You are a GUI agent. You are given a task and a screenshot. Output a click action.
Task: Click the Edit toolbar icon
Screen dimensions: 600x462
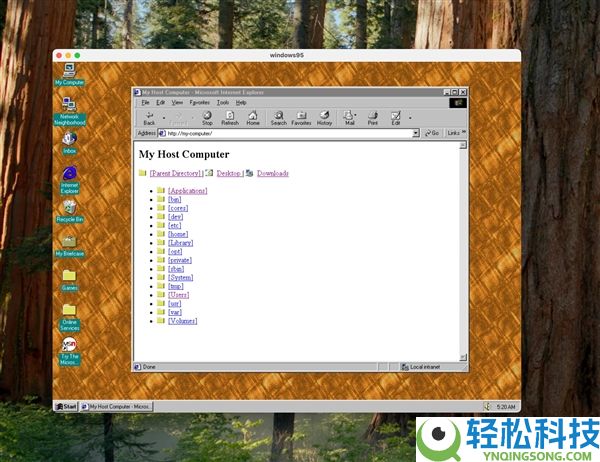pos(396,118)
